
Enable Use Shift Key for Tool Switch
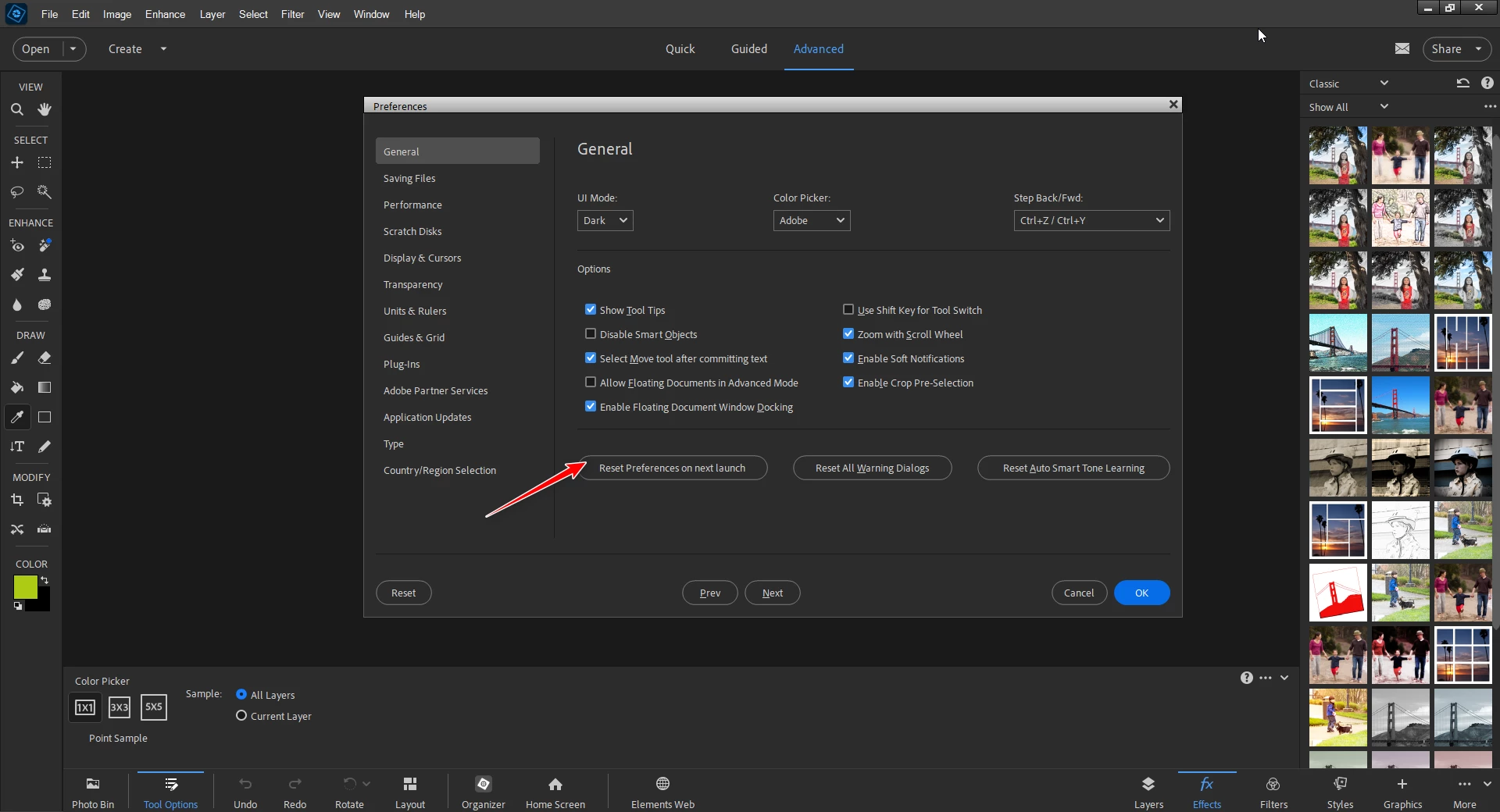pos(848,310)
